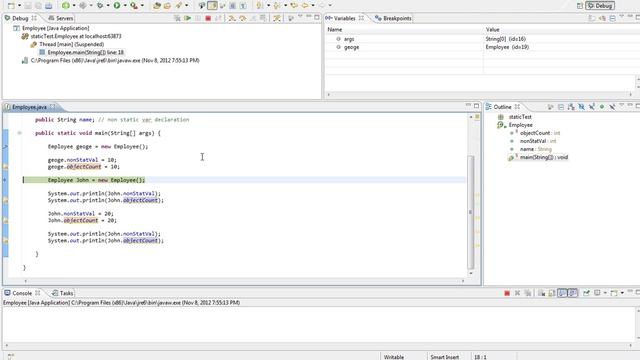Image resolution: width=640 pixels, height=360 pixels.
Task: Select objectCount : int in Outline
Action: coord(540,133)
